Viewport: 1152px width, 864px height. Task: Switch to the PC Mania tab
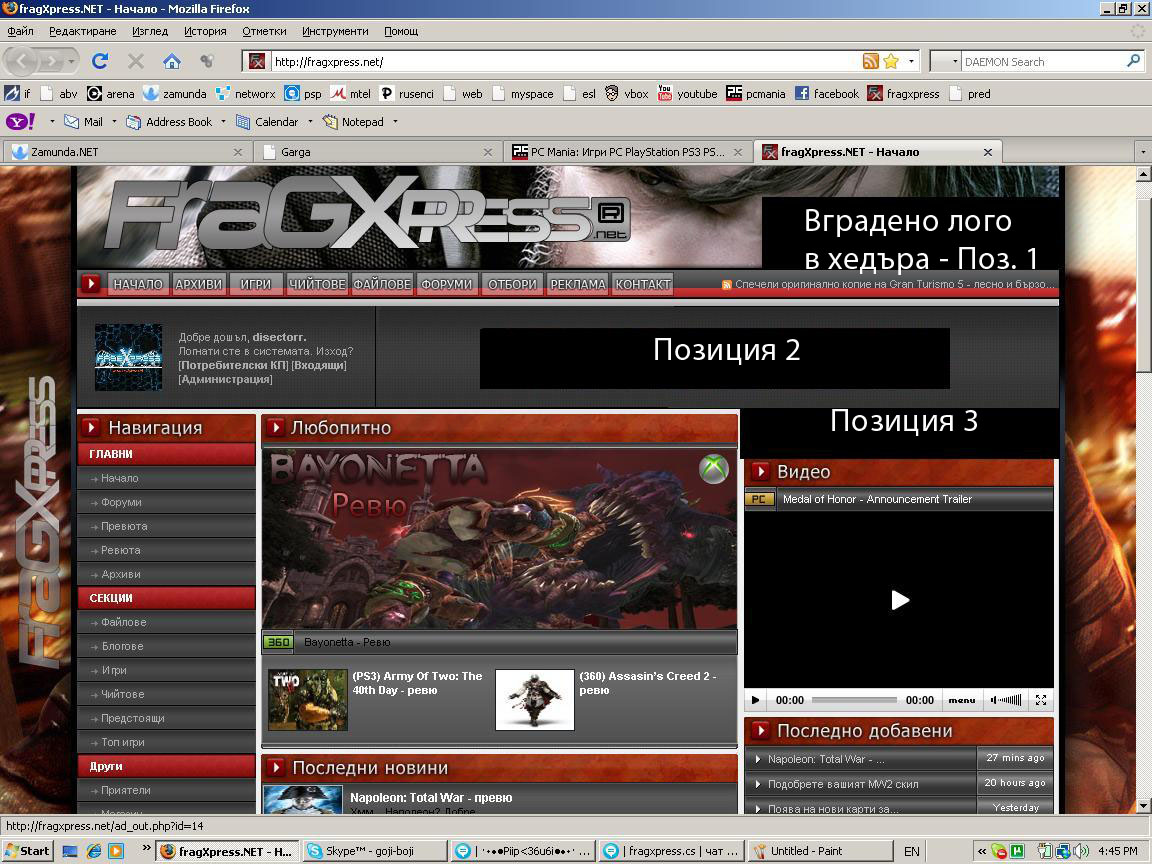(628, 152)
